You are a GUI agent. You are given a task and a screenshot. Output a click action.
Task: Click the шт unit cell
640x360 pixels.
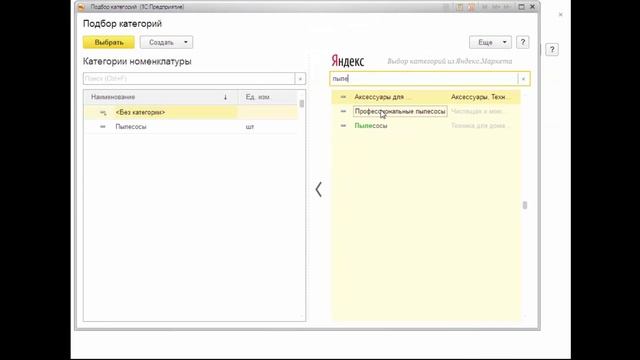pyautogui.click(x=250, y=127)
